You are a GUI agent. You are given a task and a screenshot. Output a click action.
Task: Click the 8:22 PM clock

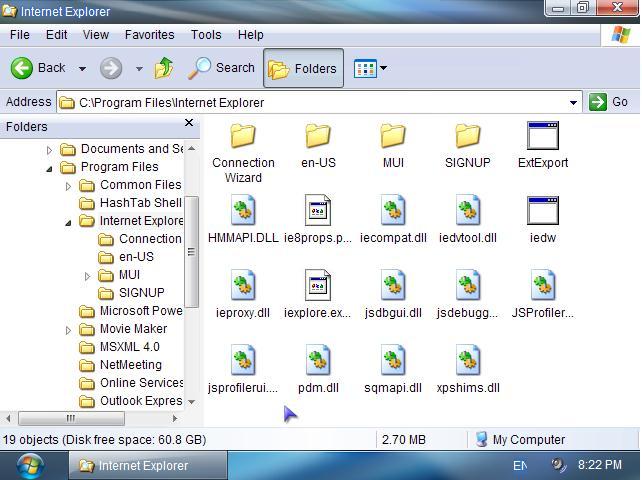coord(599,465)
